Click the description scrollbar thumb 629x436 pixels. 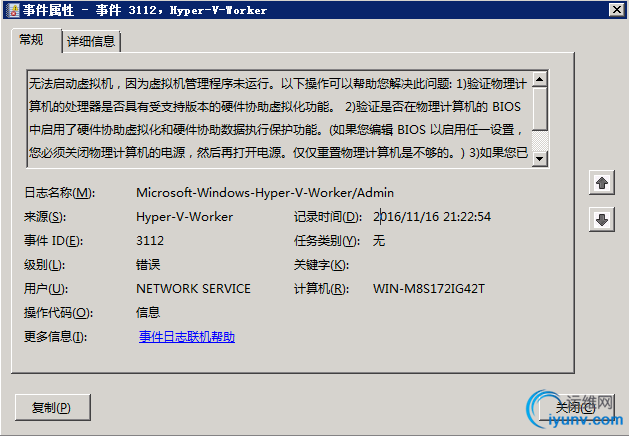click(540, 109)
